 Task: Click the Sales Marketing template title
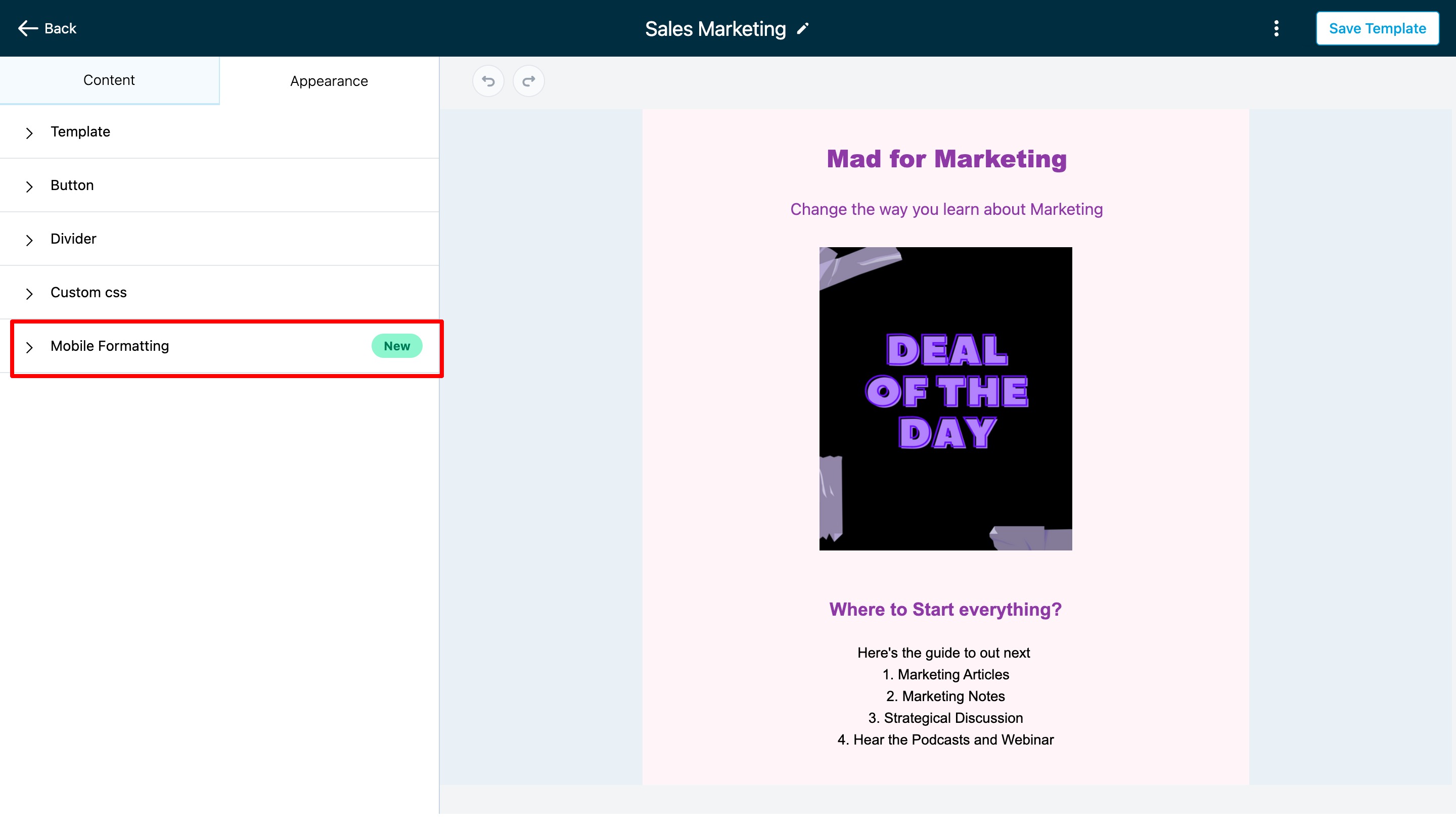coord(715,29)
